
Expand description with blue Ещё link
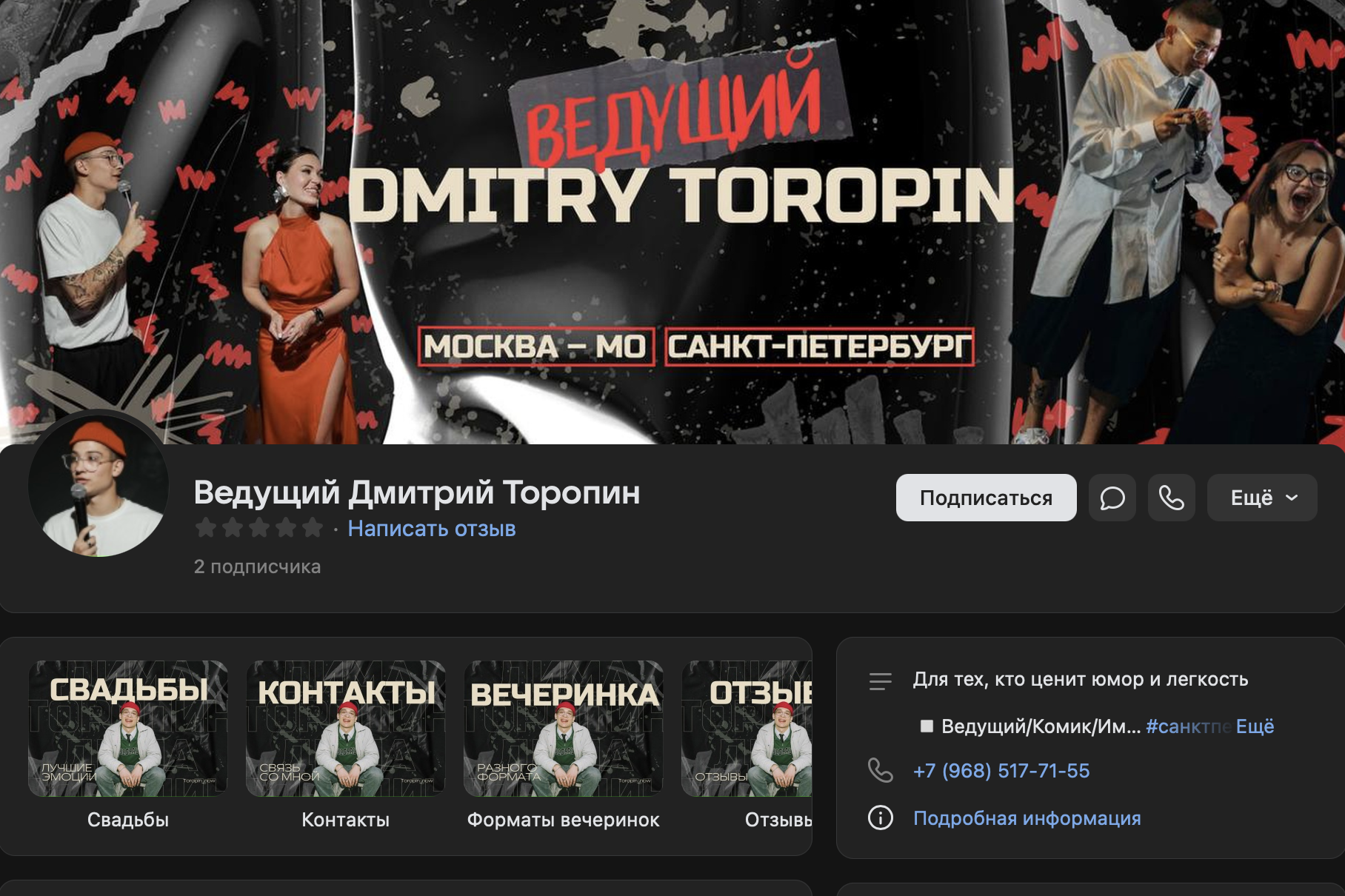tap(1255, 726)
